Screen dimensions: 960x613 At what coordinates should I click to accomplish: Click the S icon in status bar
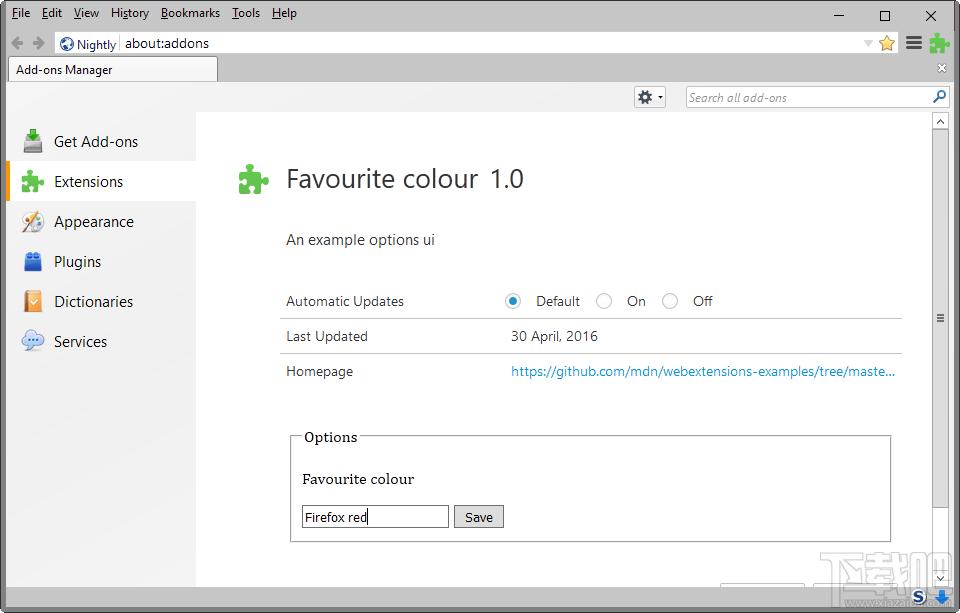[918, 596]
